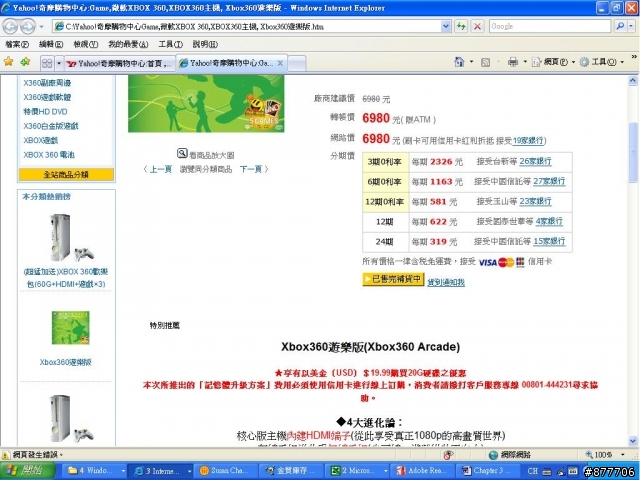Open the 工具(O) gear command menu
This screenshot has width=640, height=480.
pos(602,62)
